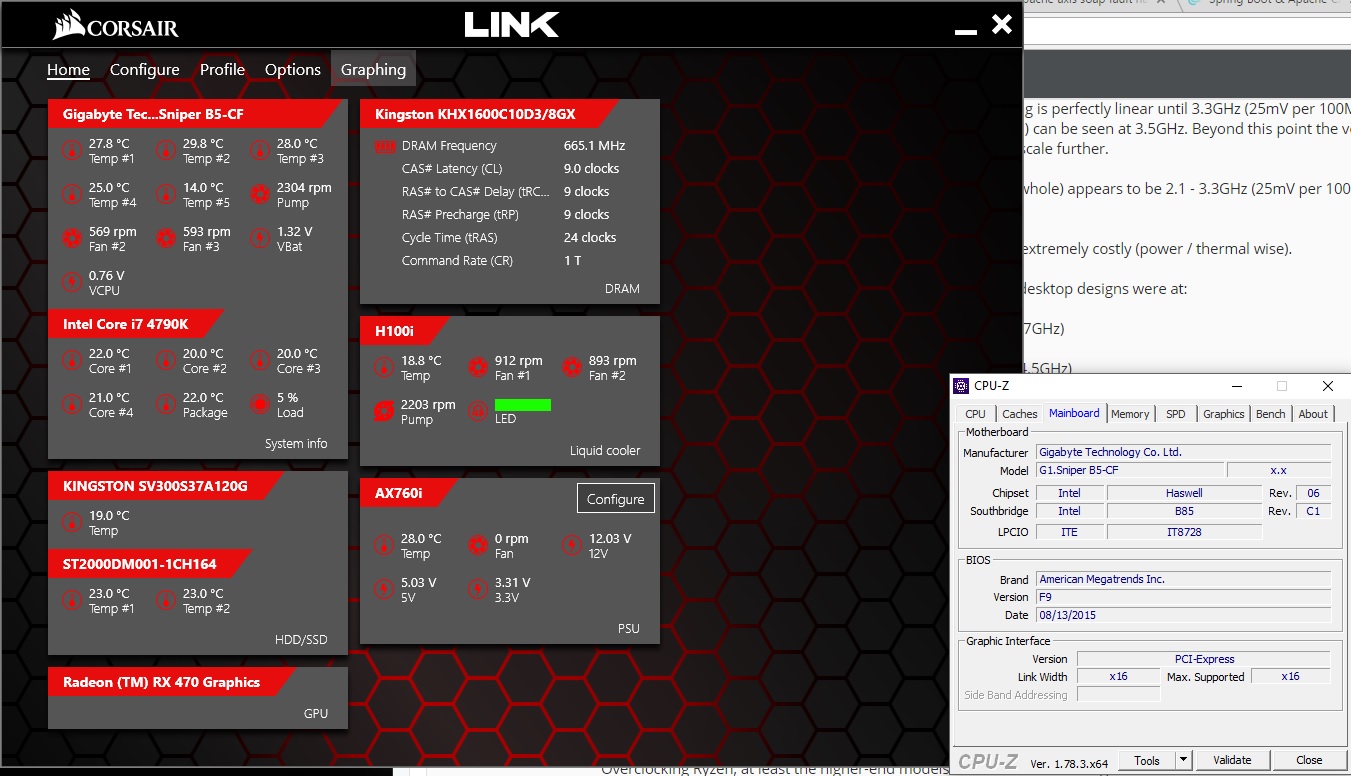
Task: Switch to the Graphing tab
Action: [x=373, y=70]
